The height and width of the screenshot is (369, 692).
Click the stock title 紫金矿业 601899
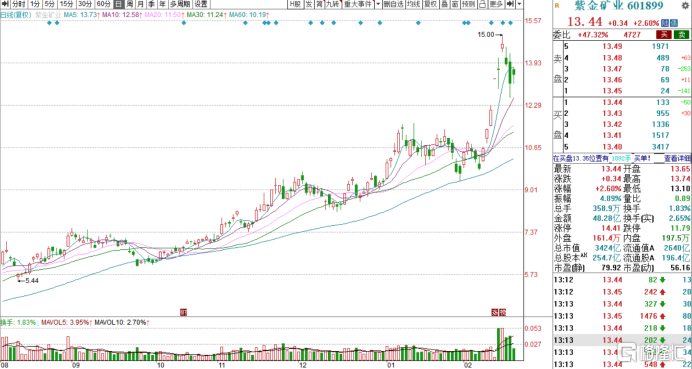pyautogui.click(x=619, y=6)
